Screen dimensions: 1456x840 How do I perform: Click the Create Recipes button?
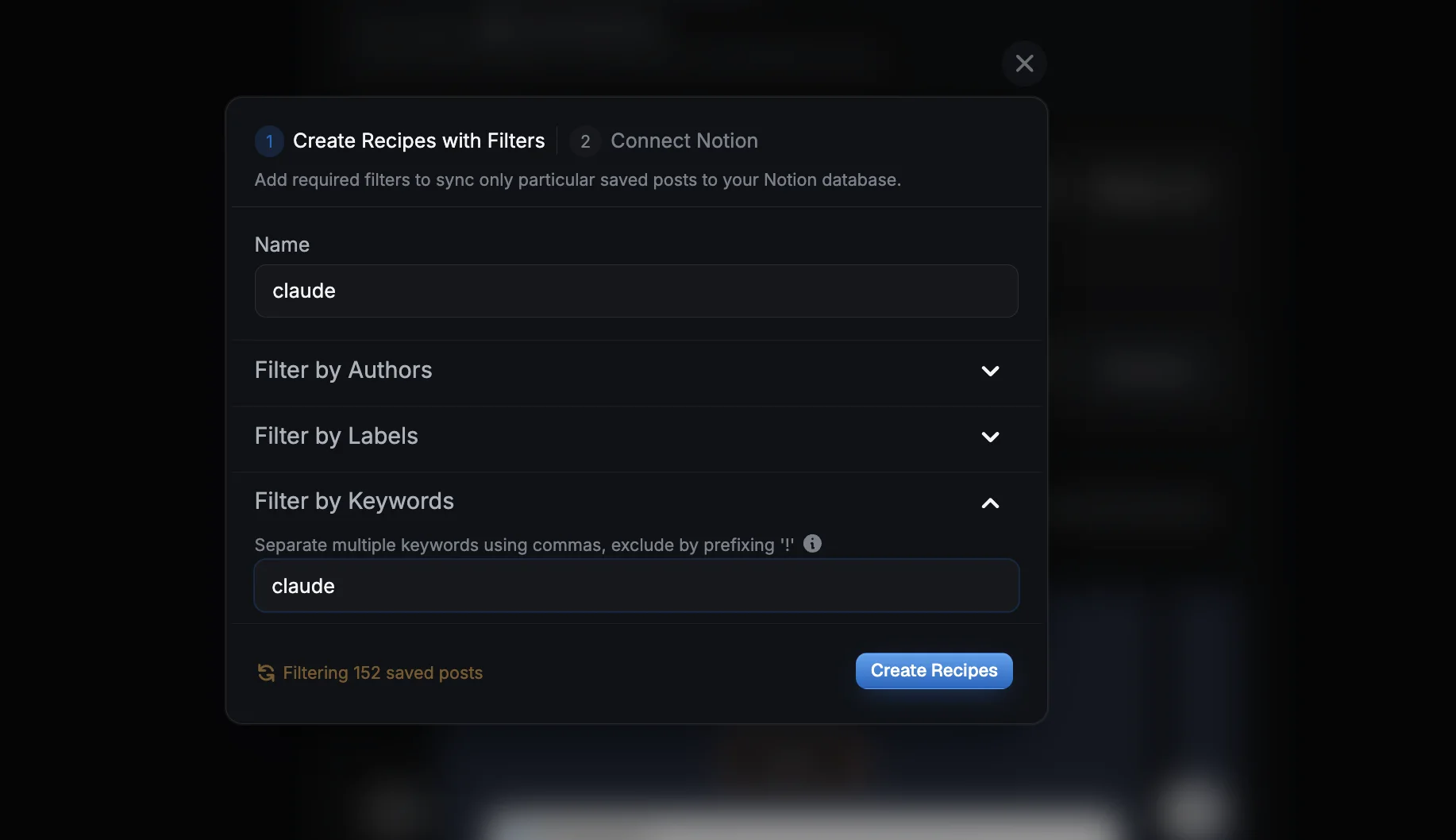click(934, 671)
